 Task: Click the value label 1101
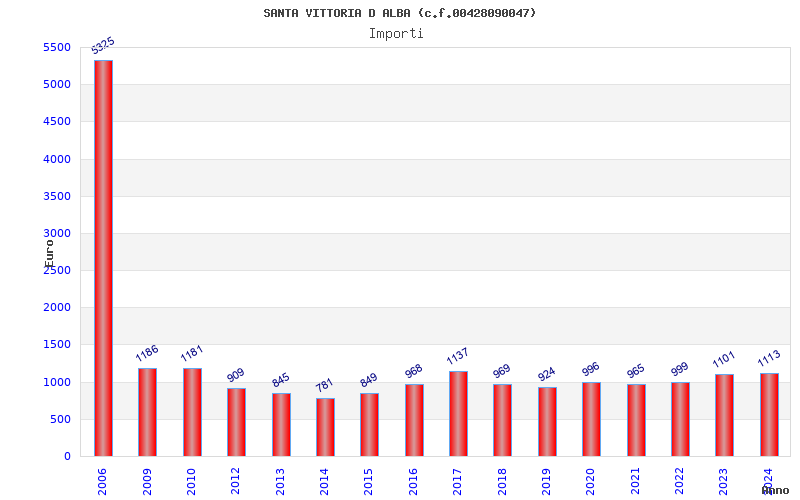click(723, 359)
